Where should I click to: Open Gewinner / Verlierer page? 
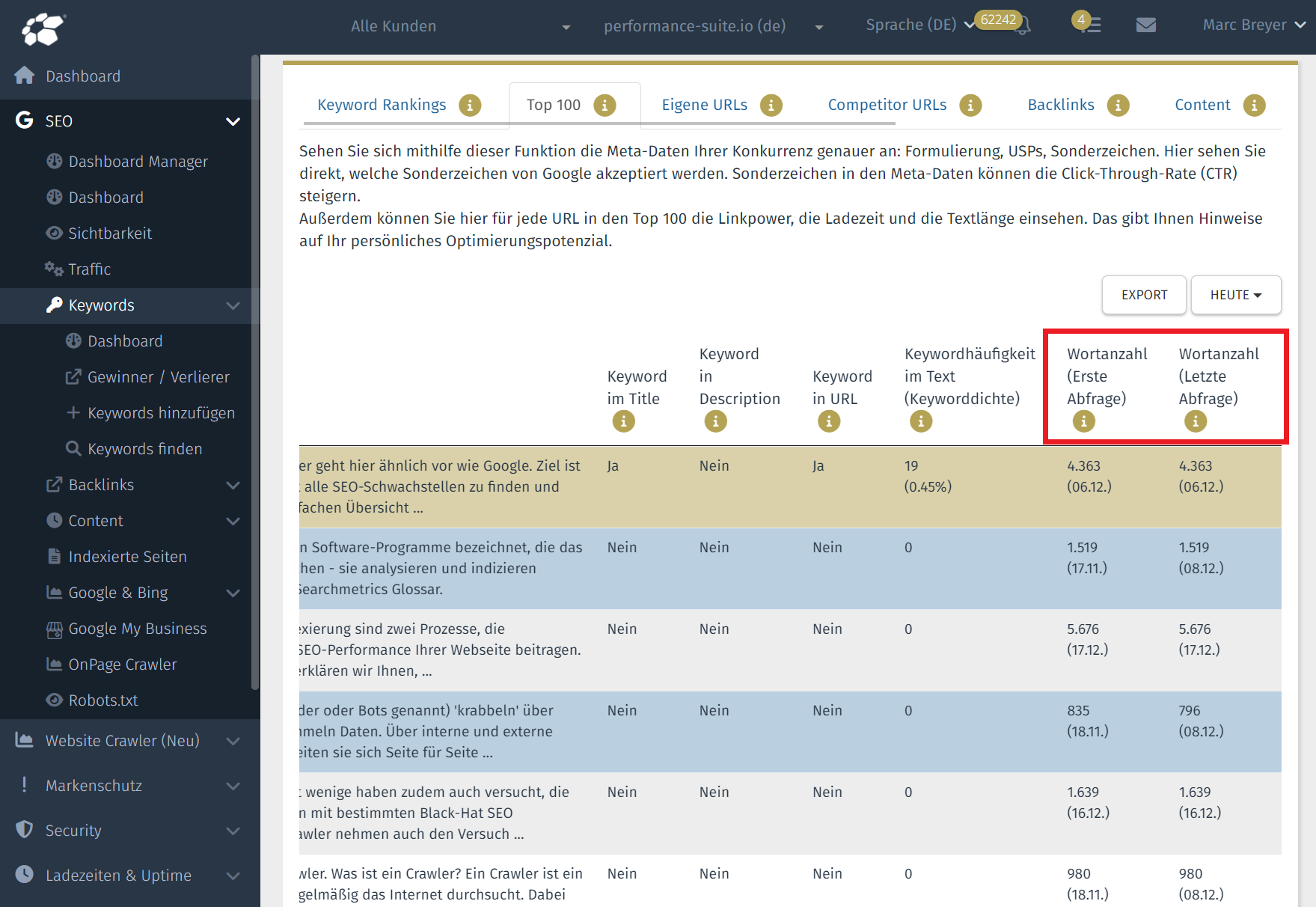point(159,377)
